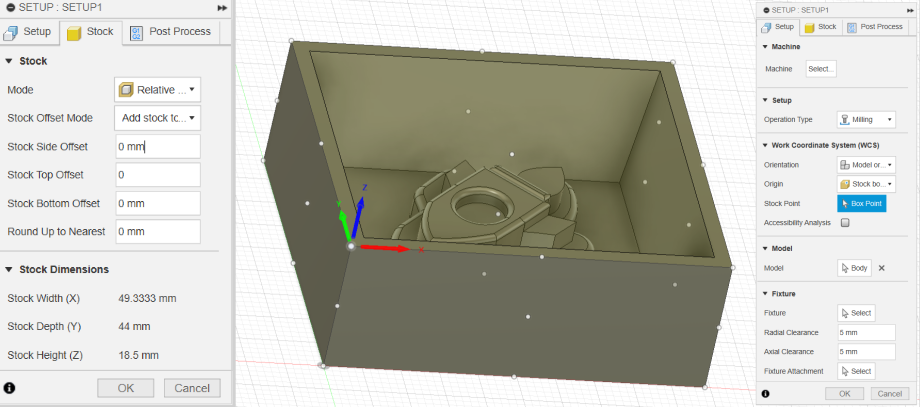Click Post Process G1G2 icon left panel

click(x=136, y=32)
